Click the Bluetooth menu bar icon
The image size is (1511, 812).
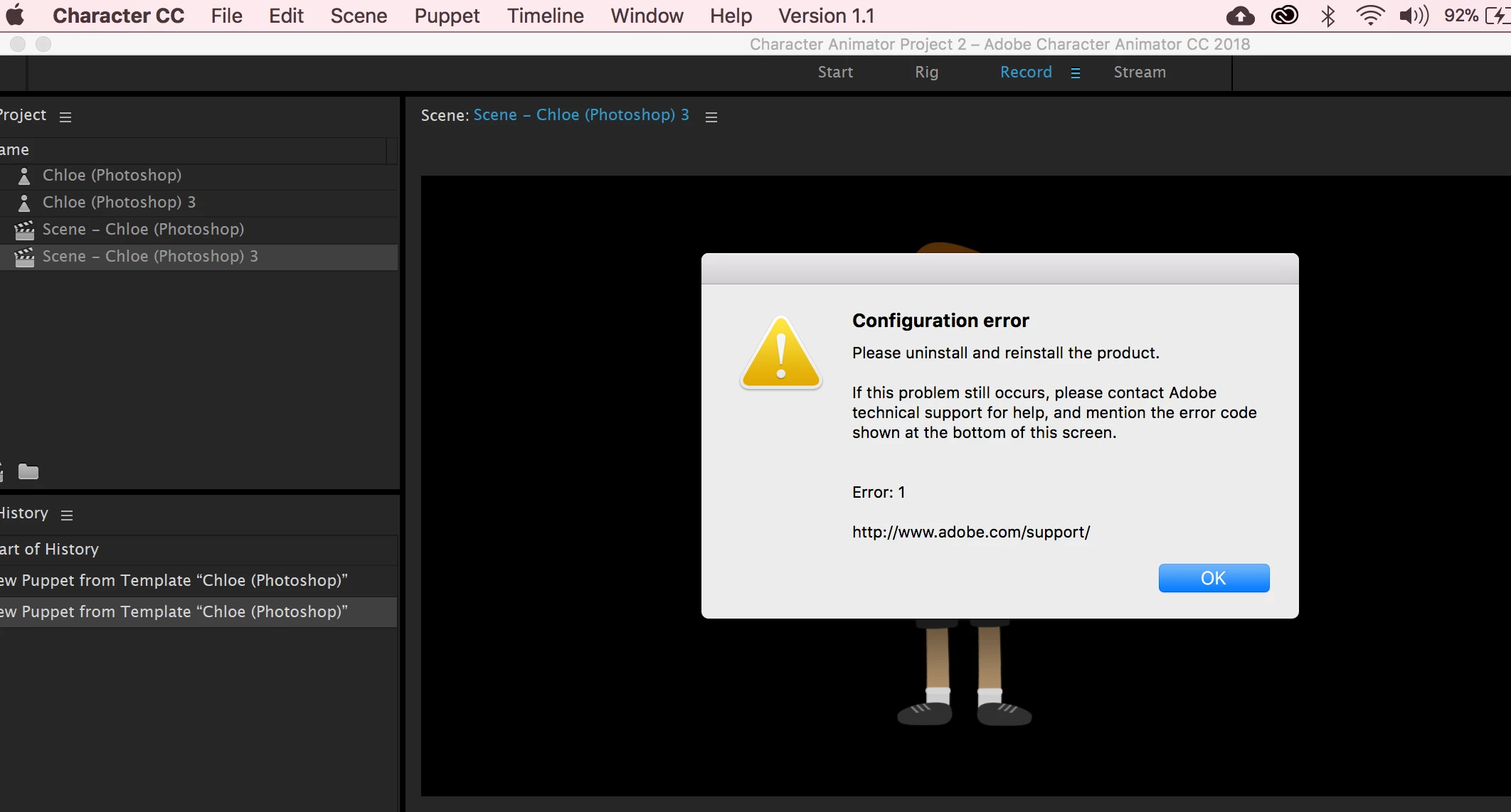(x=1327, y=16)
